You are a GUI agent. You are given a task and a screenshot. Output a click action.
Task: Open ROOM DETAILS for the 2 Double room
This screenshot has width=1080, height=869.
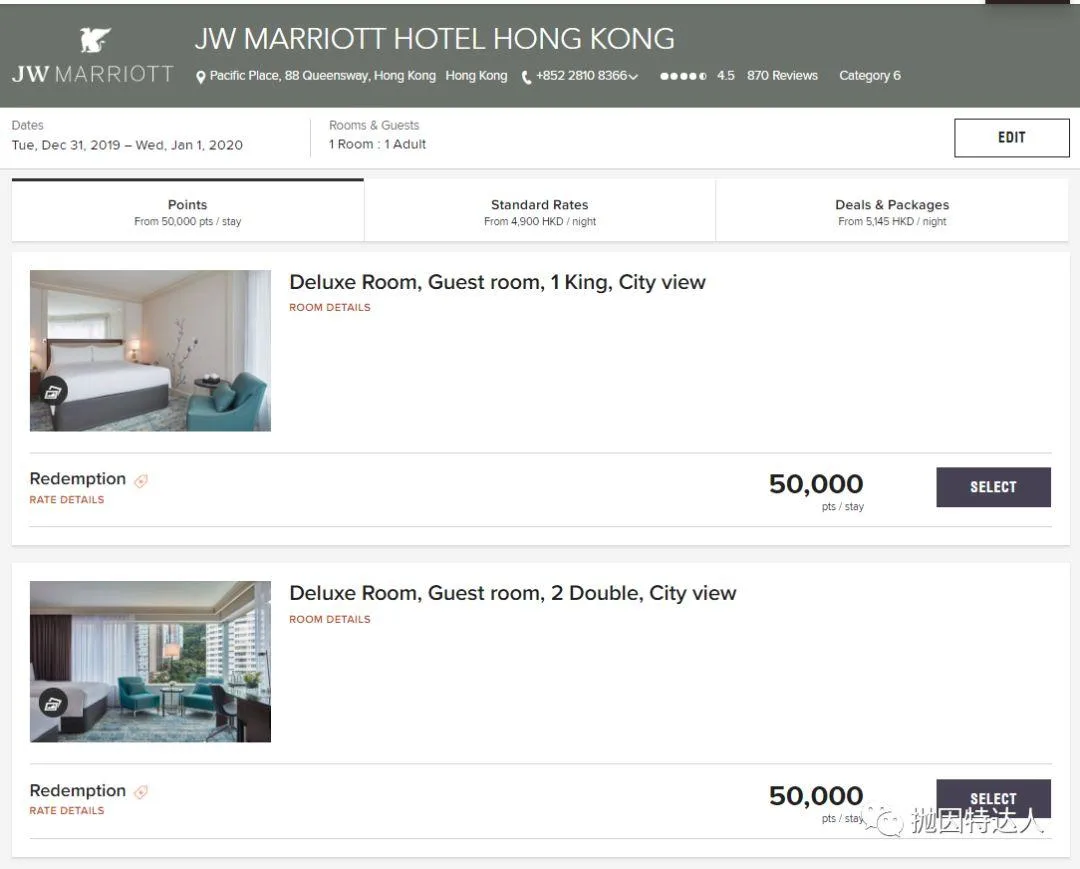(x=330, y=619)
